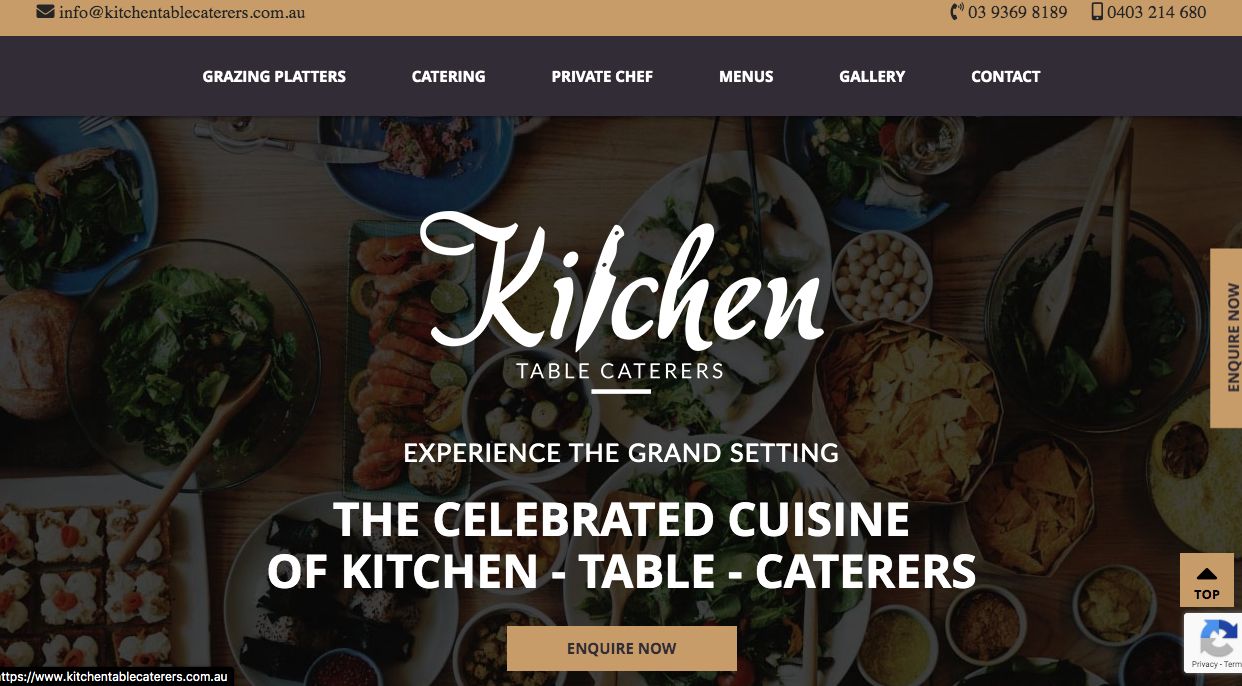
Task: Click the Experience the Grand Setting heading
Action: [x=621, y=453]
